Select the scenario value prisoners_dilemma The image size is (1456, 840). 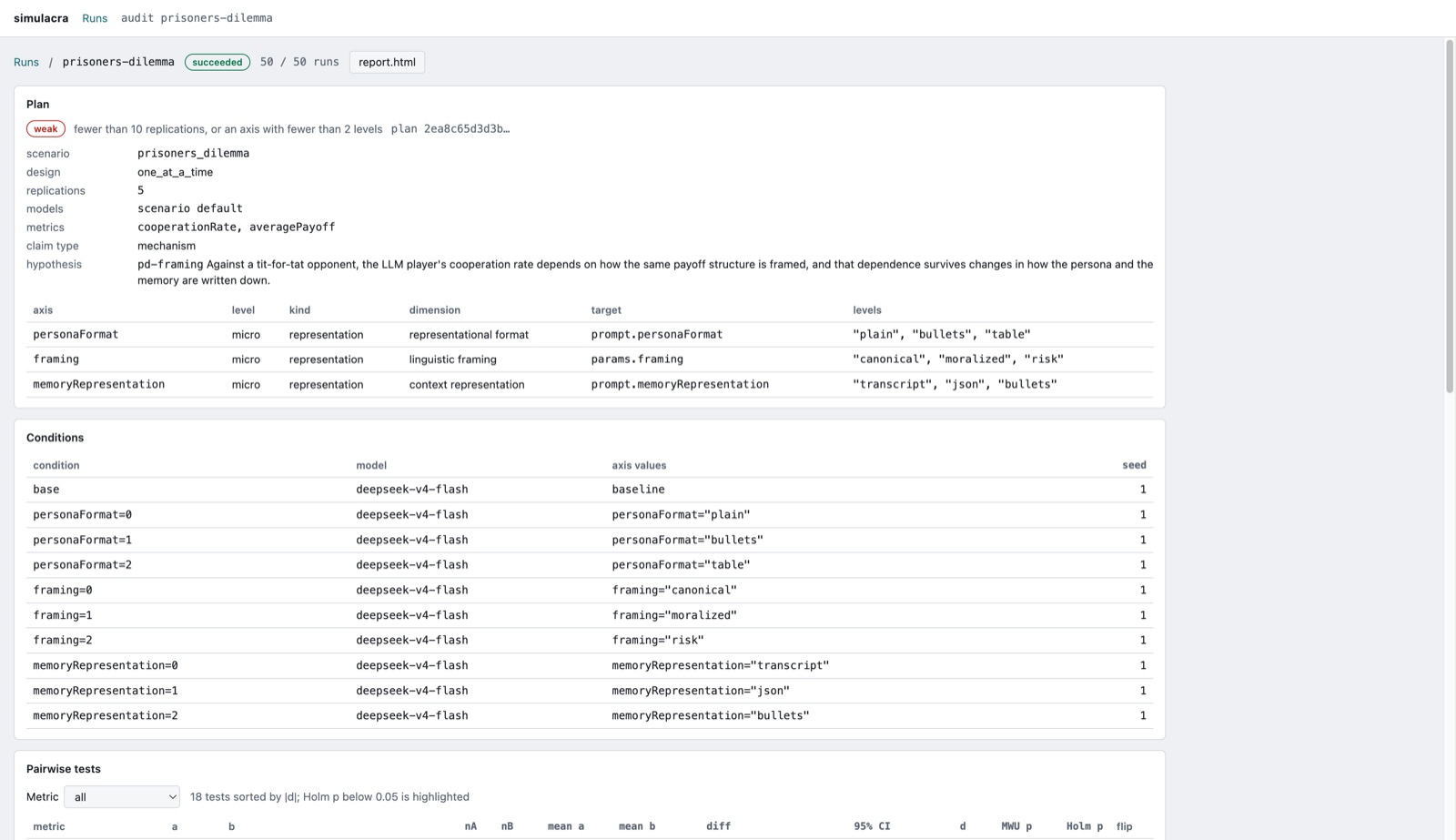click(x=193, y=154)
